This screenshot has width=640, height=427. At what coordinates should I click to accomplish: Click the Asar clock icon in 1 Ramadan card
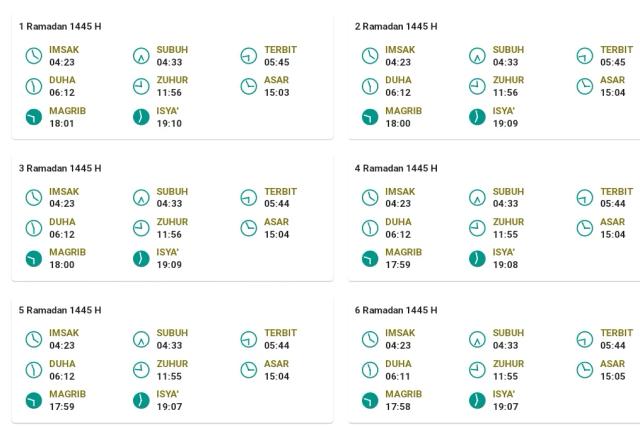(x=249, y=87)
